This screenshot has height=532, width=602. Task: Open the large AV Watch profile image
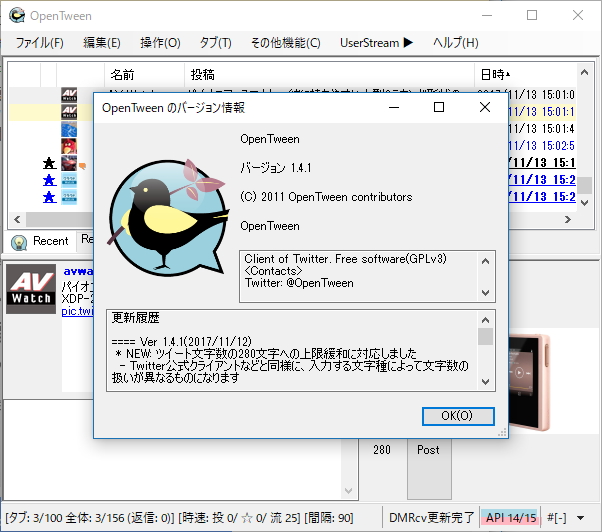(31, 289)
